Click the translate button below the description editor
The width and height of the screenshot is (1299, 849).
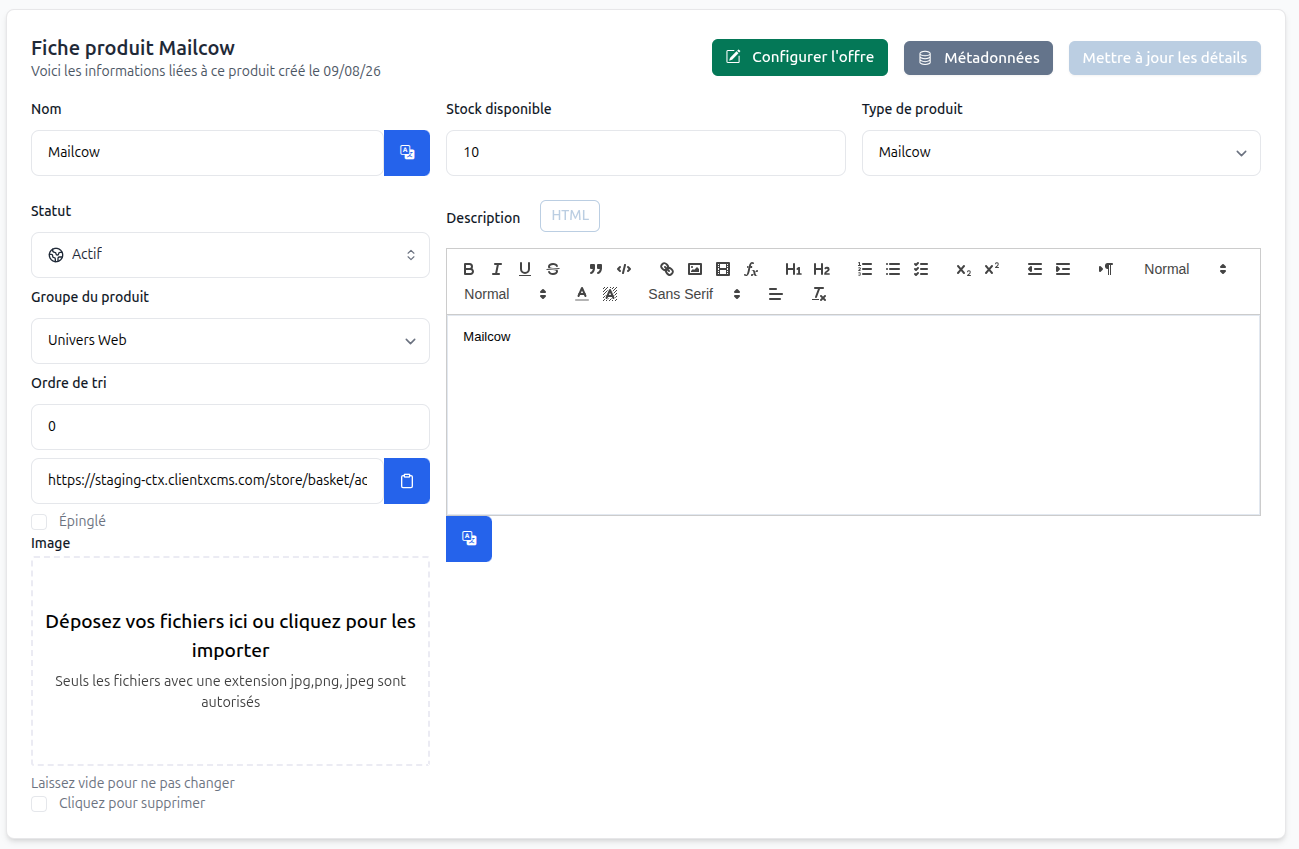(469, 539)
